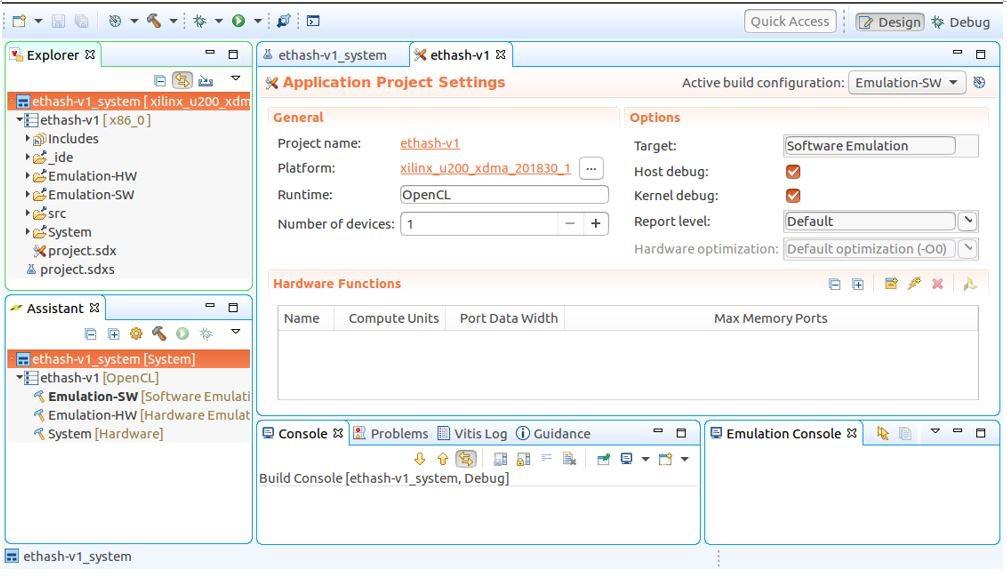Image resolution: width=1007 pixels, height=577 pixels.
Task: Open the Explorer view menu arrow
Action: [236, 78]
